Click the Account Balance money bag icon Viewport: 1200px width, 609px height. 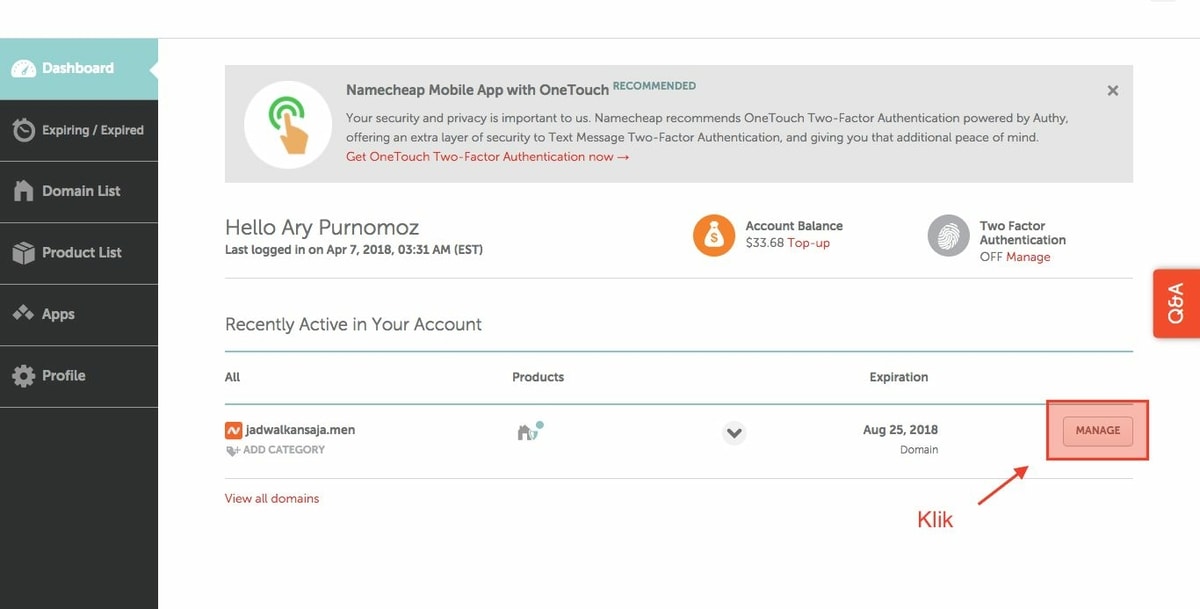tap(714, 236)
